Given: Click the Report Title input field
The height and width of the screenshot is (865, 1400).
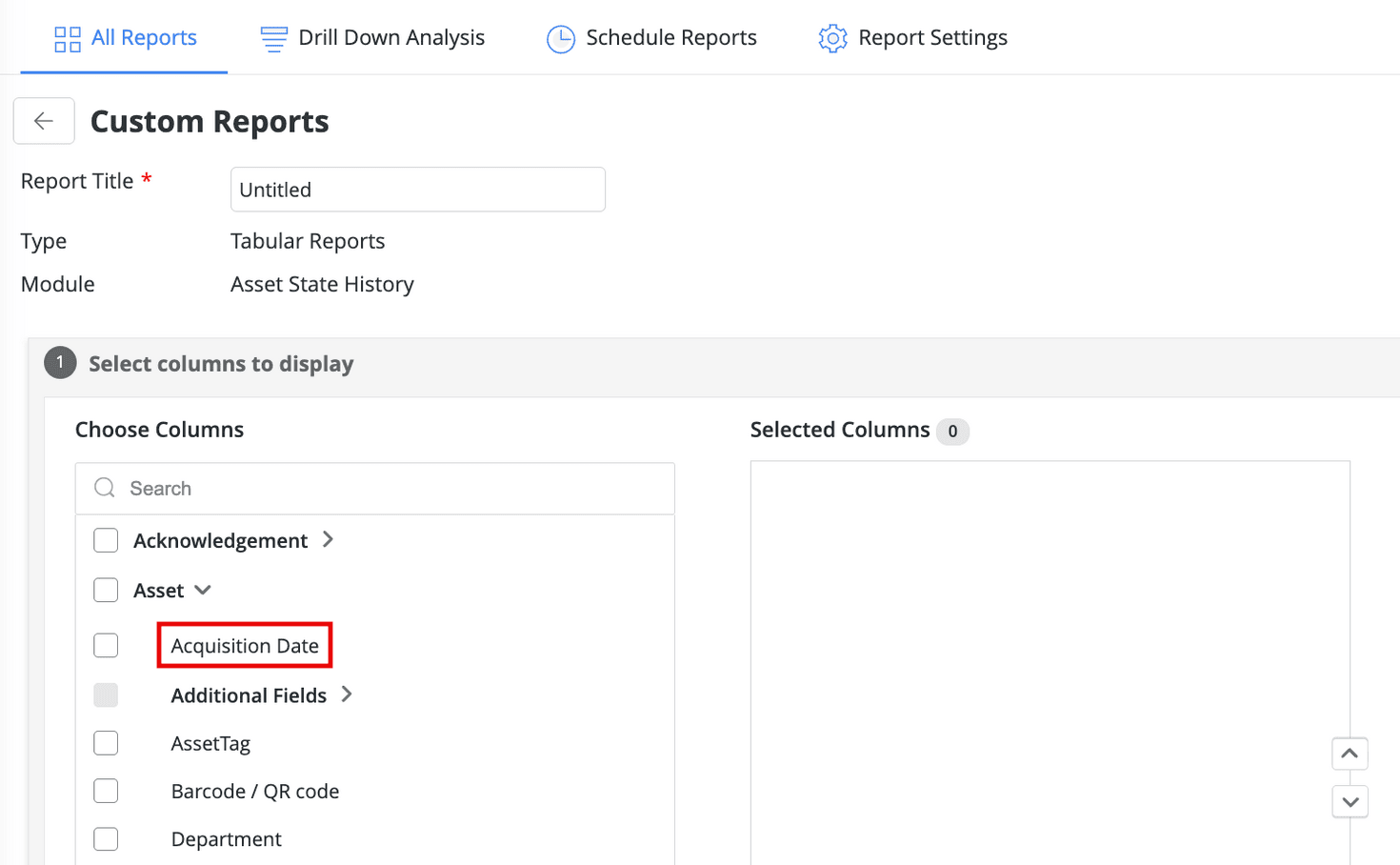Looking at the screenshot, I should pos(417,190).
